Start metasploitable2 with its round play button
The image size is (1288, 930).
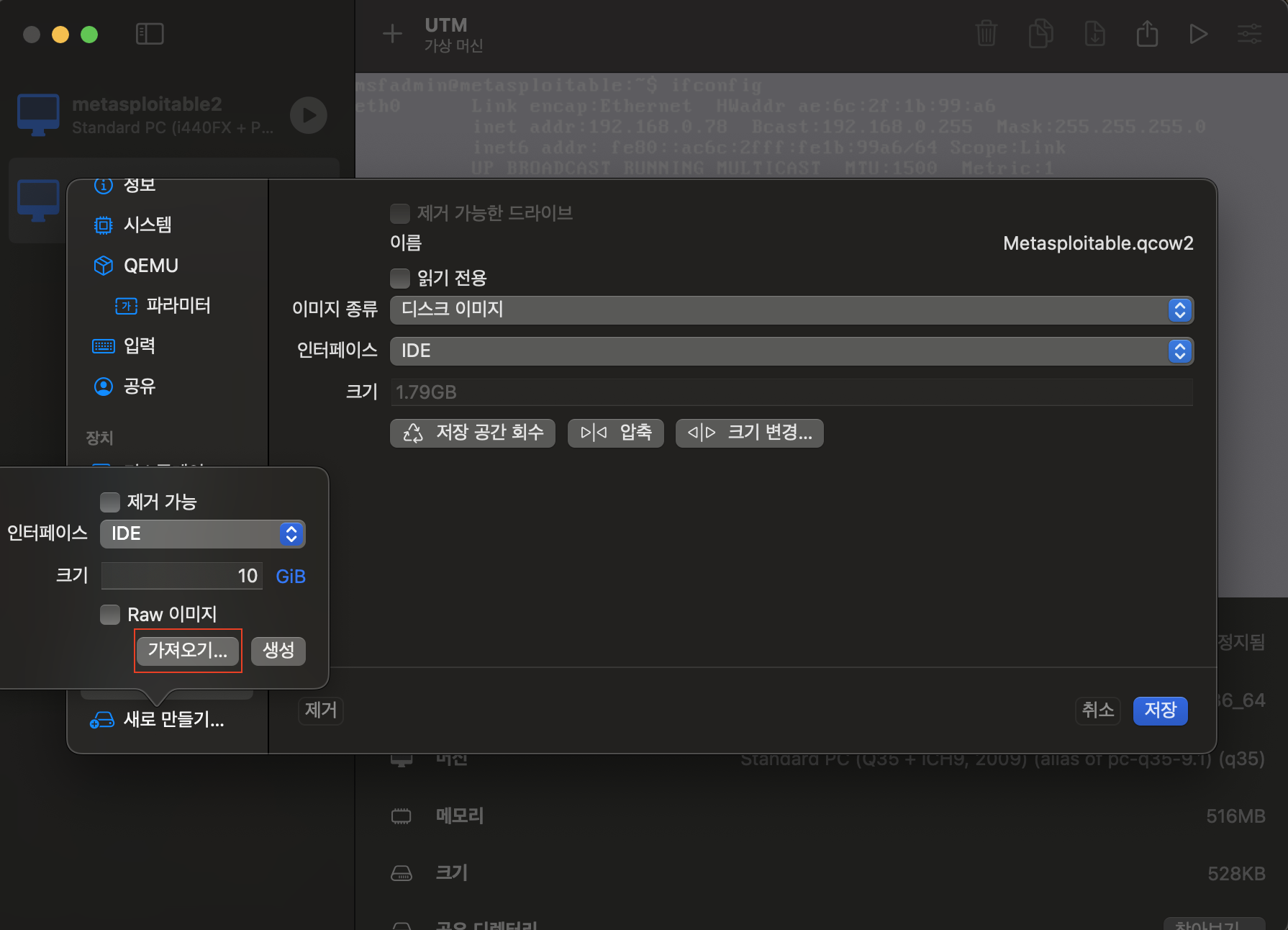point(309,115)
